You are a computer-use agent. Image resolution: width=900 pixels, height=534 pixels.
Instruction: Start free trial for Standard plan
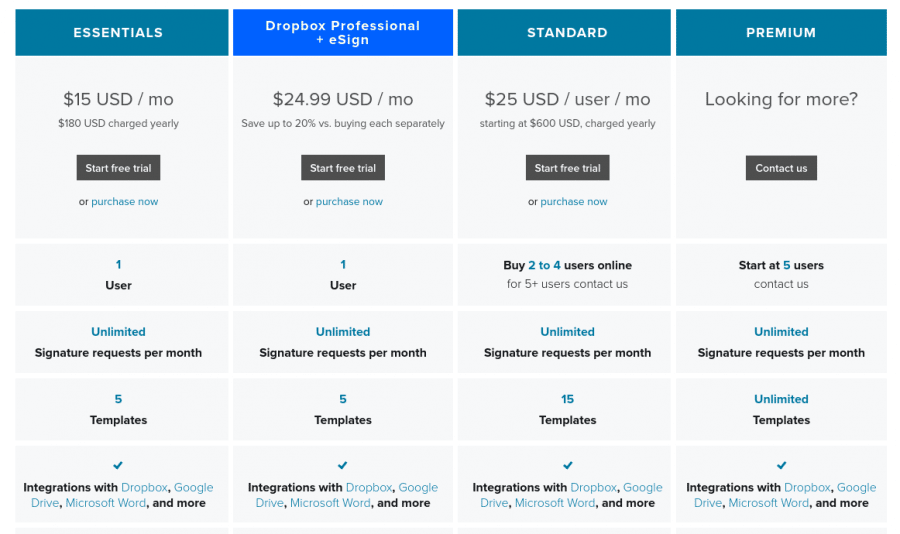click(568, 168)
